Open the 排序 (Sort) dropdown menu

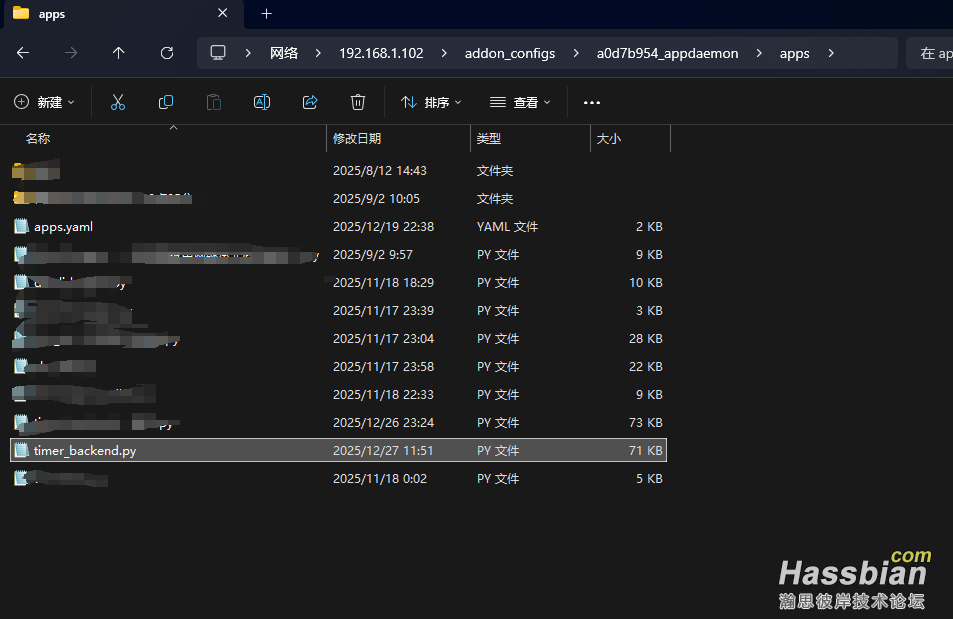[431, 102]
